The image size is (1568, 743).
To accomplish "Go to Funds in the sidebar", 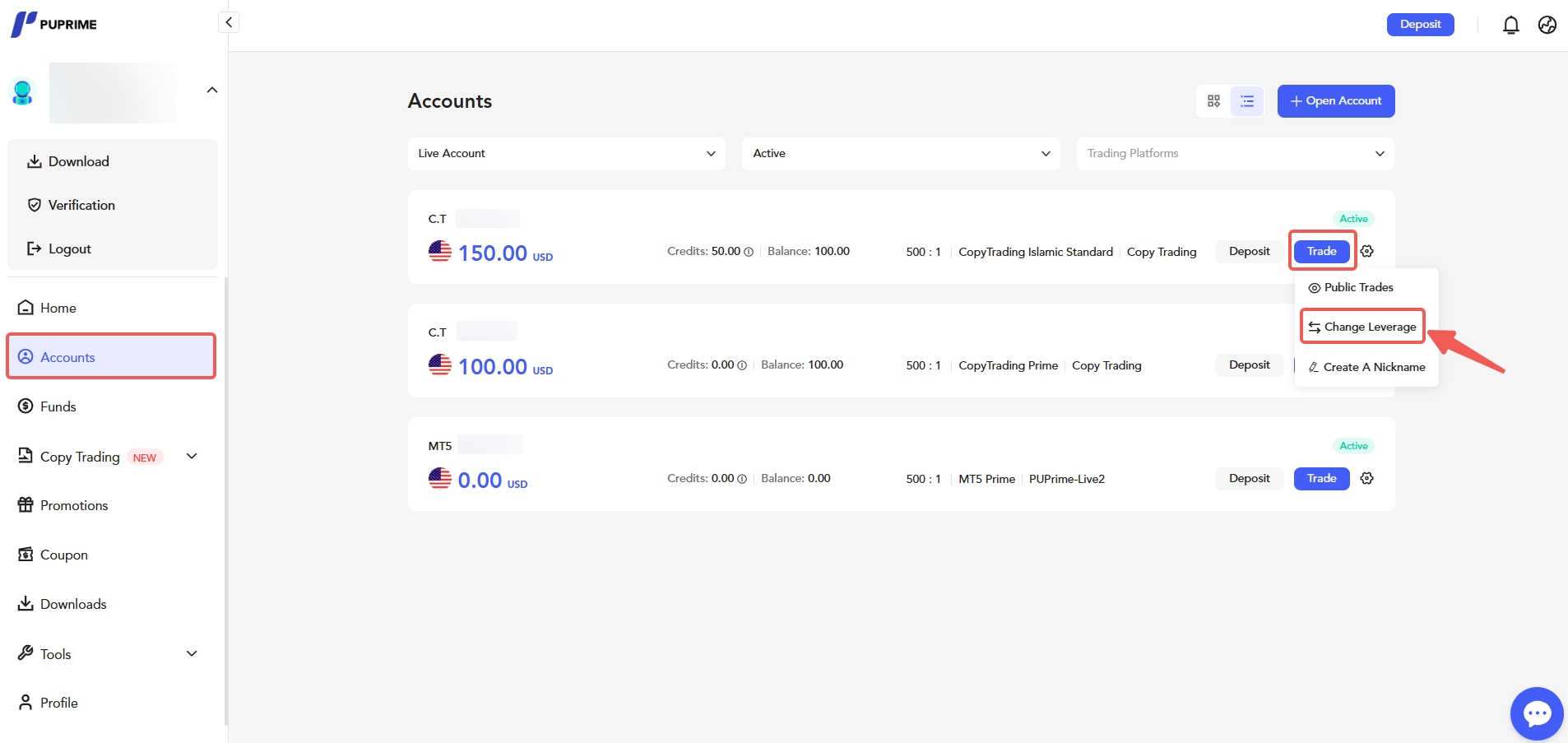I will point(58,406).
